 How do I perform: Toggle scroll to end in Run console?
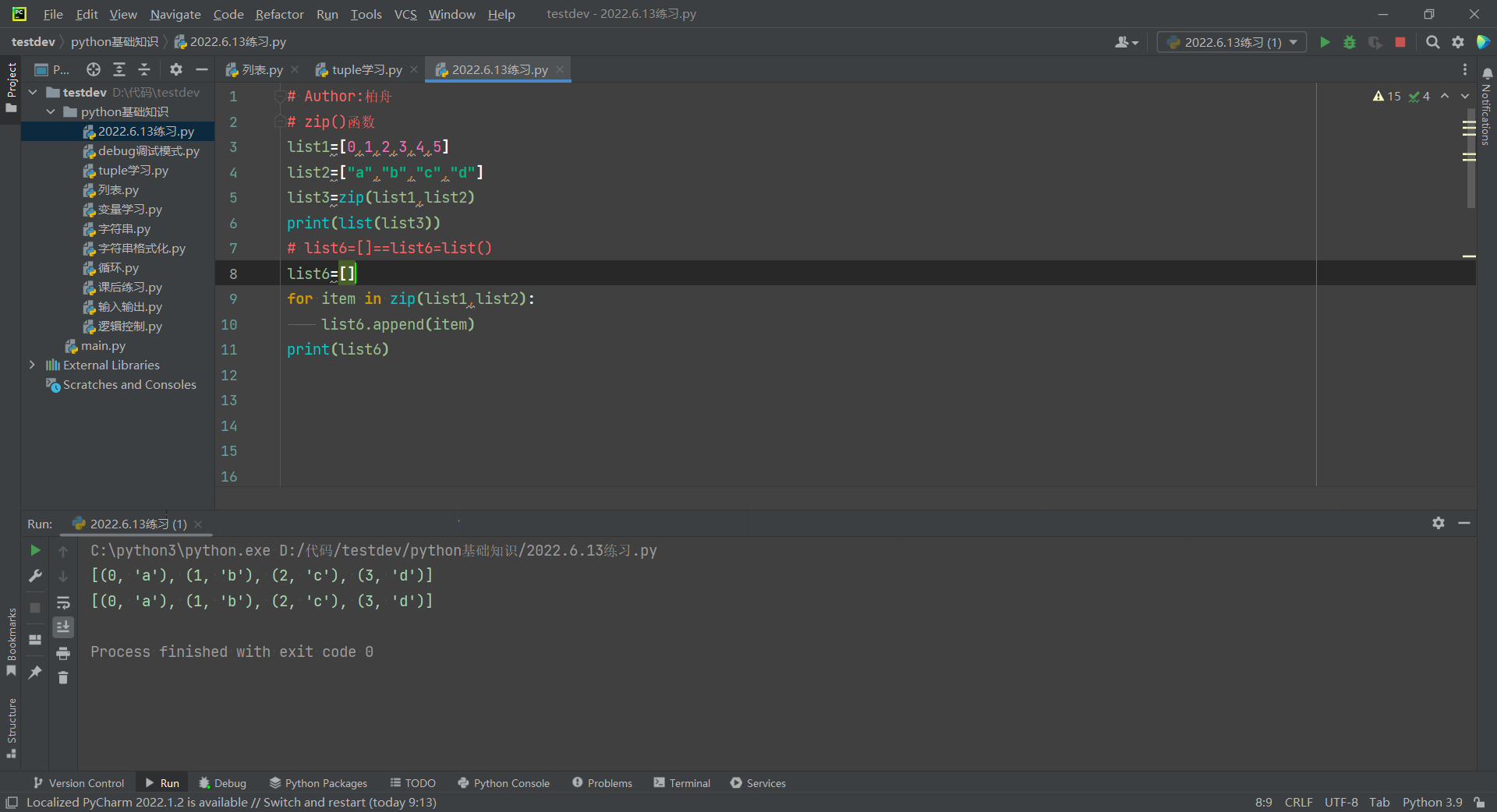[63, 627]
